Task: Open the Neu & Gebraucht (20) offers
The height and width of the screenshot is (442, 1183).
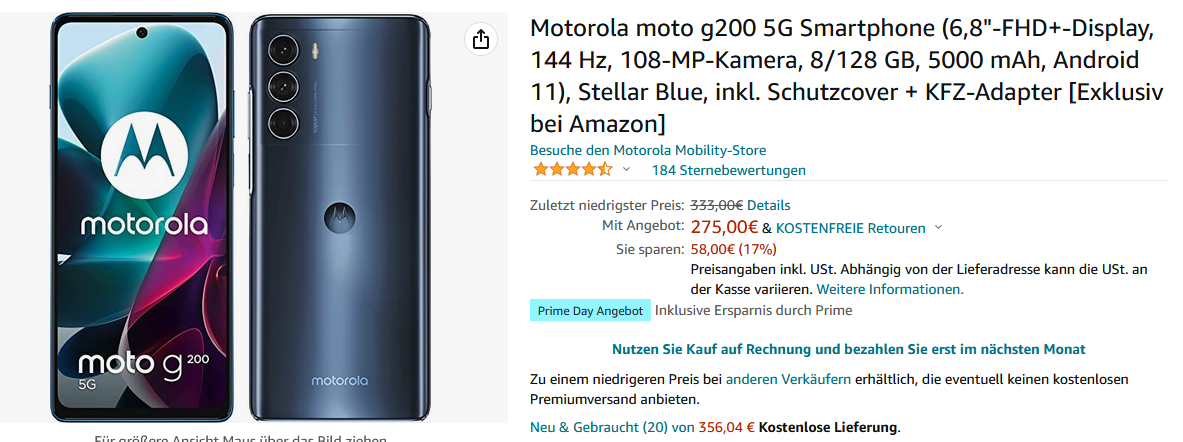Action: (x=599, y=427)
